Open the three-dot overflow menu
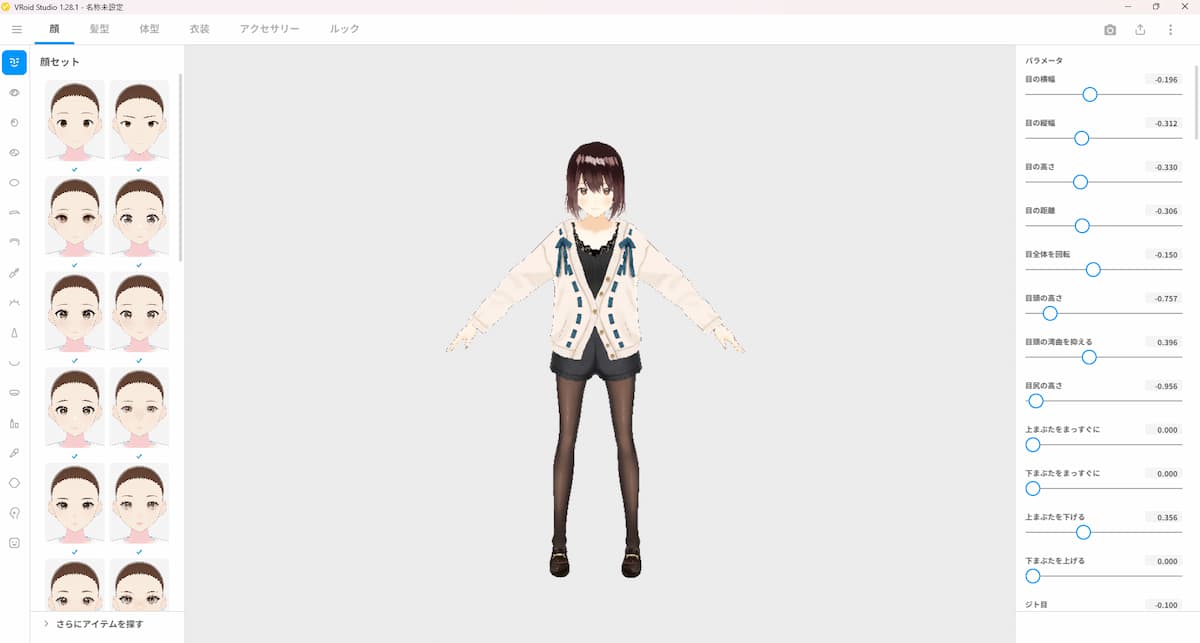The image size is (1200, 643). (x=1170, y=30)
